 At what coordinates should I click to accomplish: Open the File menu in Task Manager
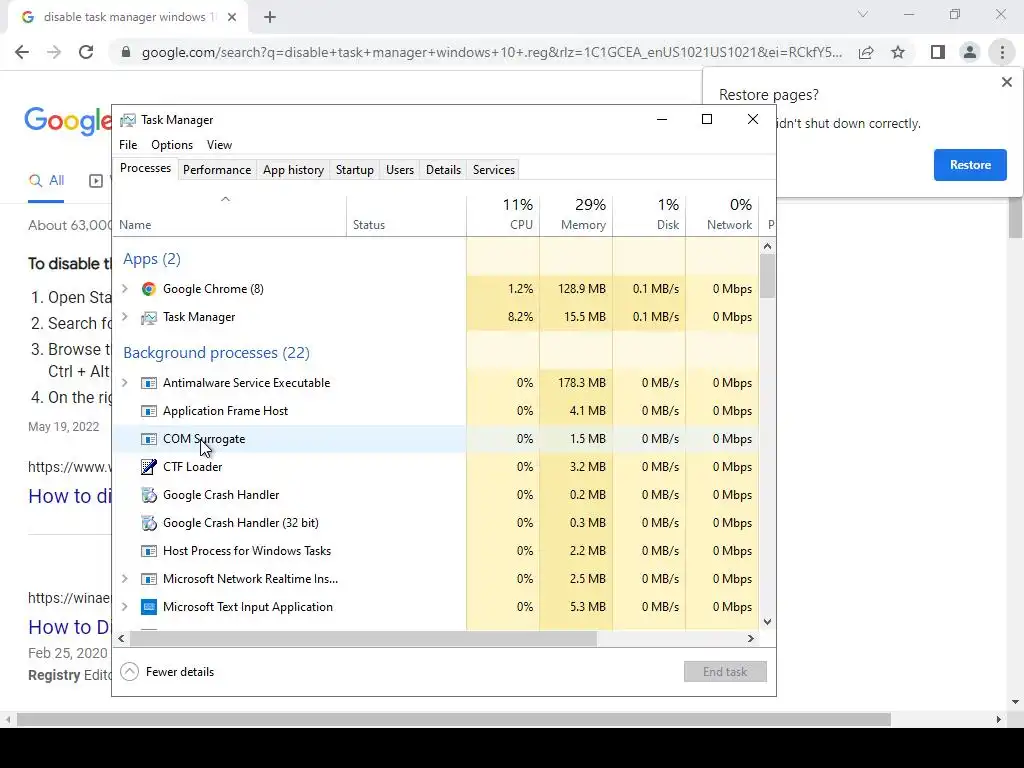[x=128, y=145]
